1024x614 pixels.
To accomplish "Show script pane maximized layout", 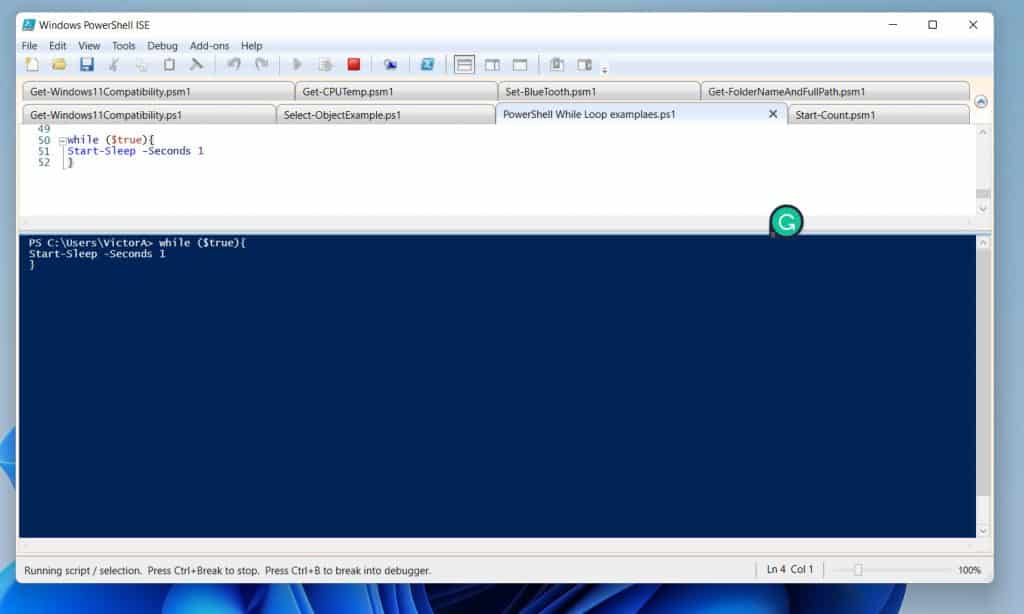I will coord(520,64).
